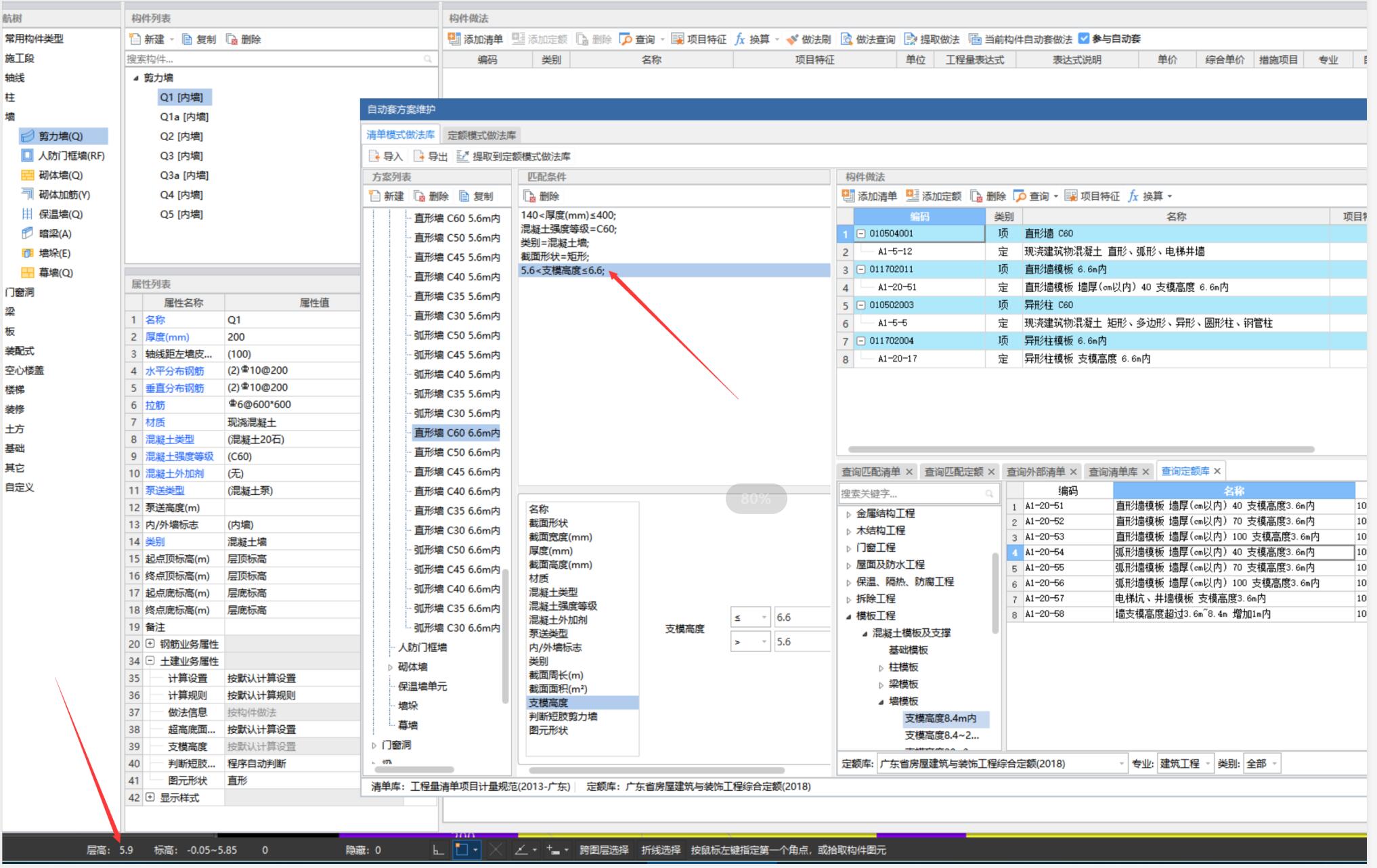Select 幕墙(Q) component type

[56, 273]
